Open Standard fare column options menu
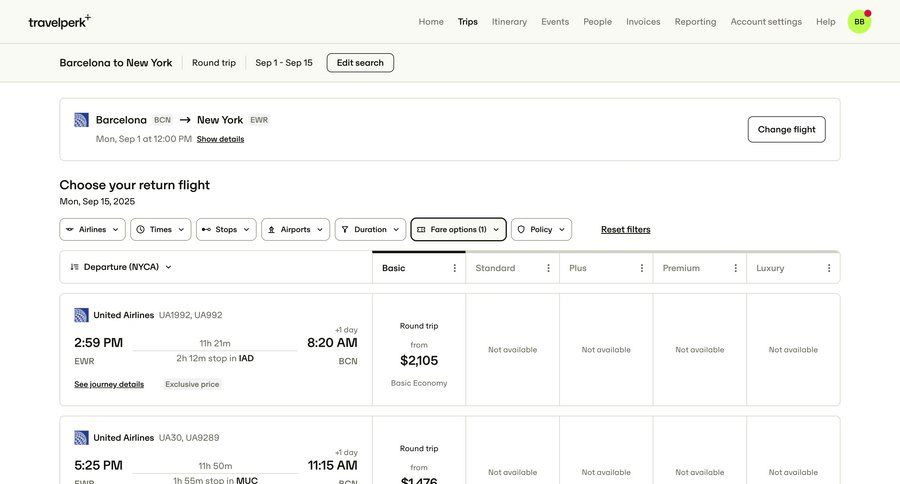 (x=548, y=268)
